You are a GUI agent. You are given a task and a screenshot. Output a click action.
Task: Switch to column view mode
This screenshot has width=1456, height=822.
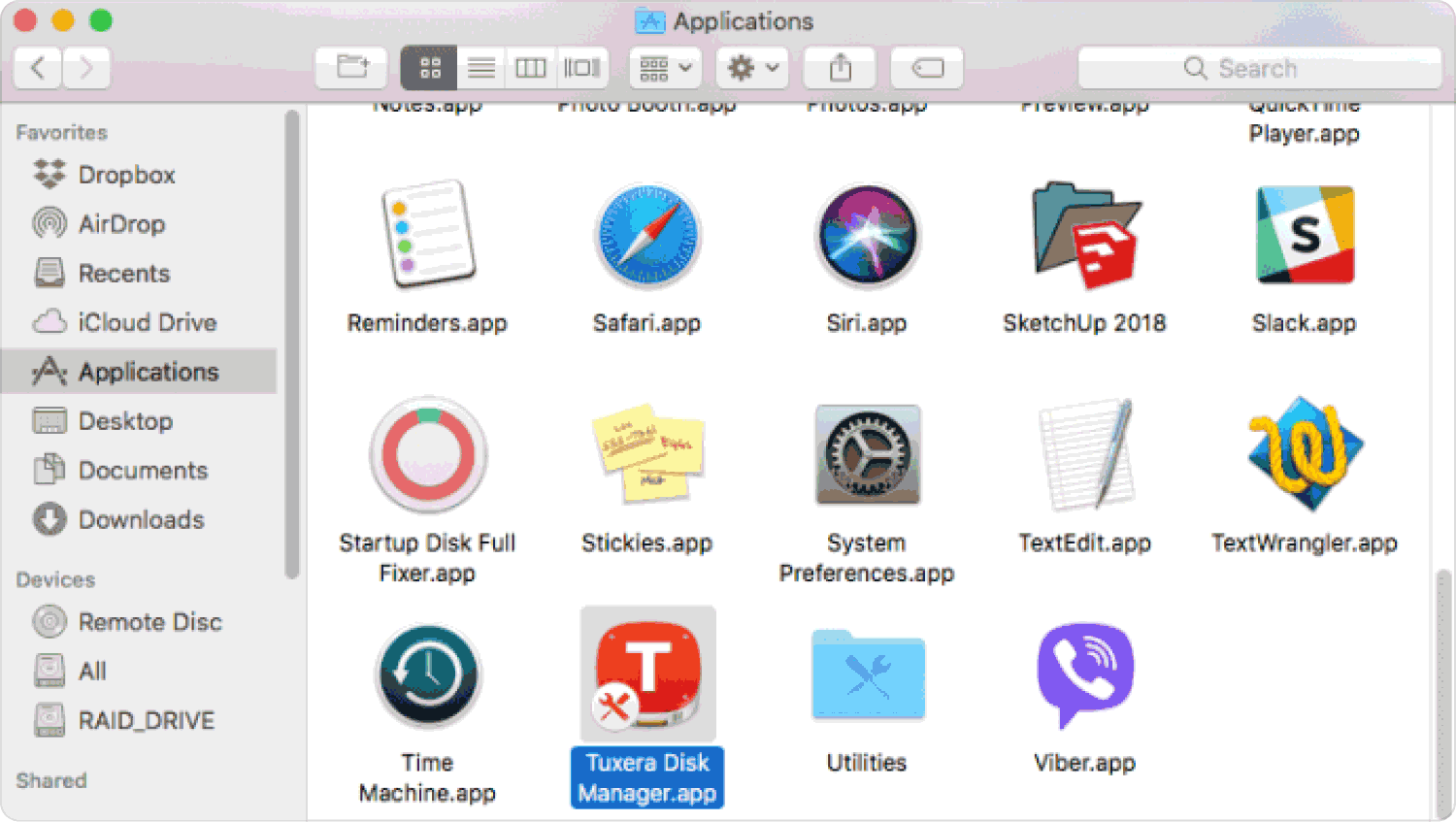(531, 68)
